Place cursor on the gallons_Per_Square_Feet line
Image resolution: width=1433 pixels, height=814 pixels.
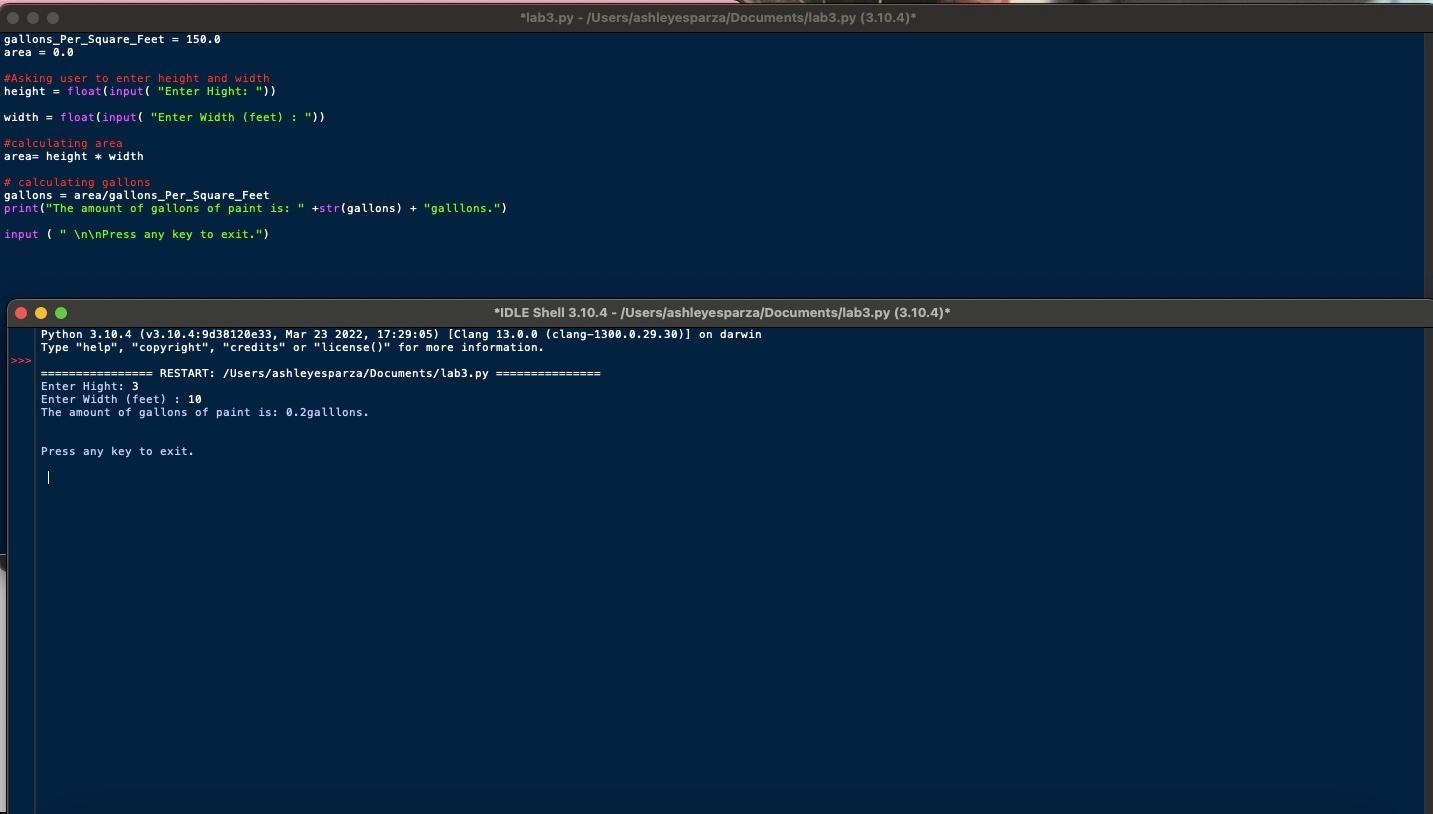111,40
